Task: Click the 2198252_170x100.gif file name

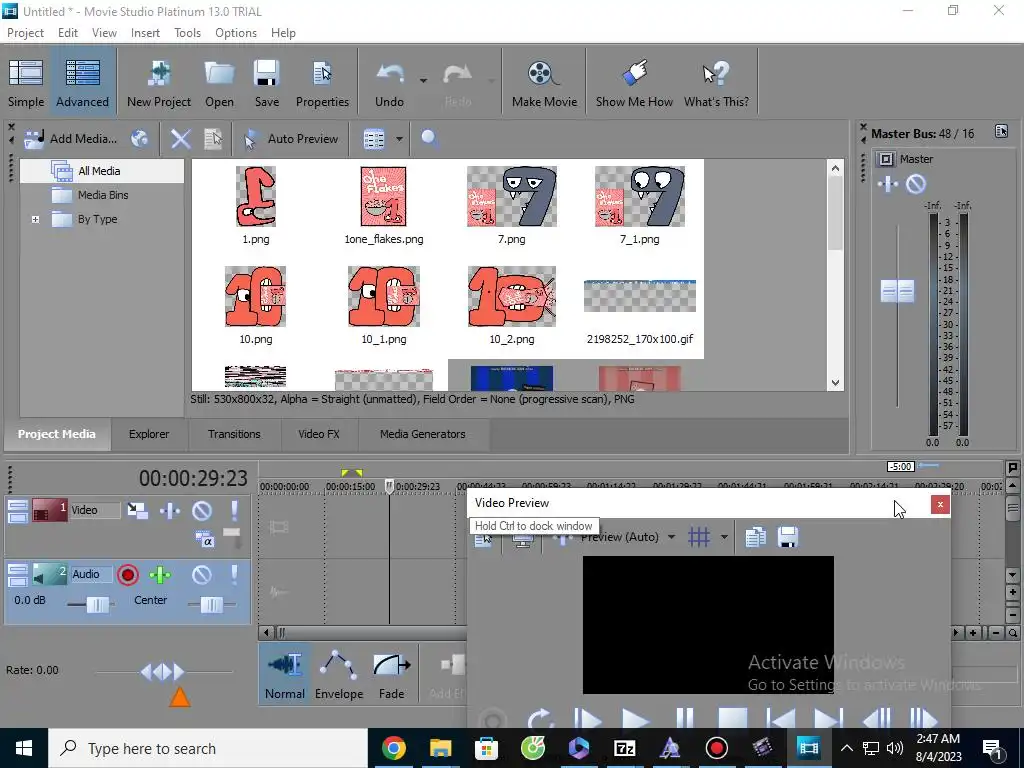Action: pos(640,339)
